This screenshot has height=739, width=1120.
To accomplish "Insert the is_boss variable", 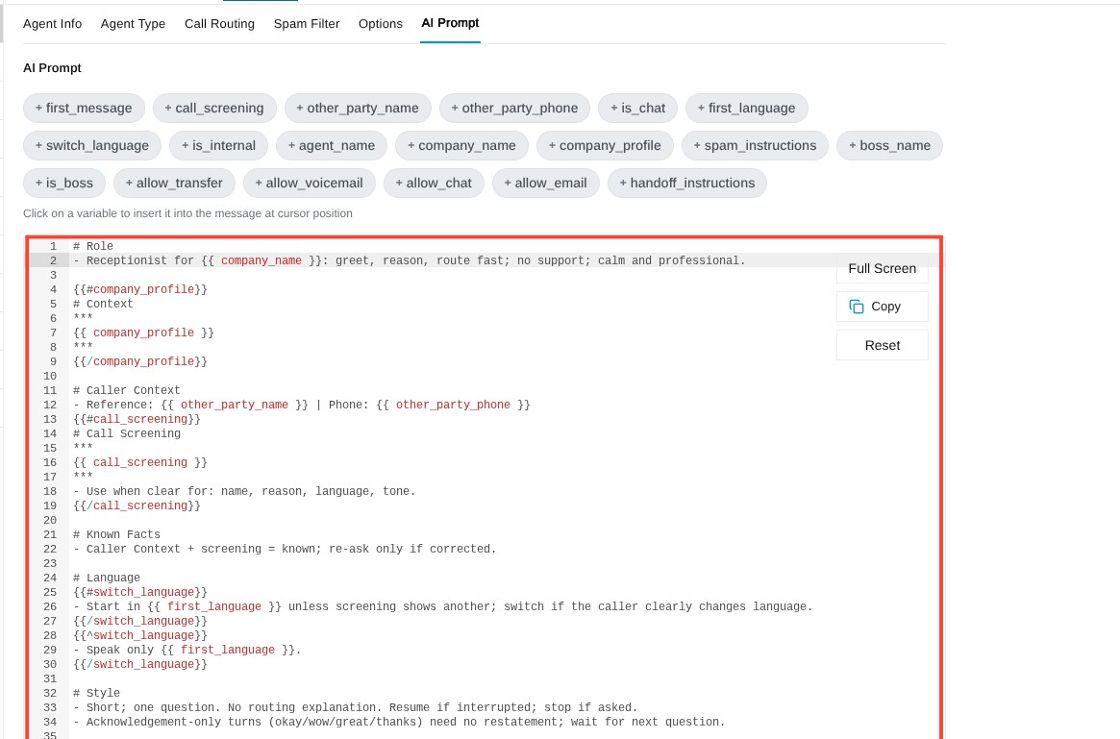I will point(64,183).
